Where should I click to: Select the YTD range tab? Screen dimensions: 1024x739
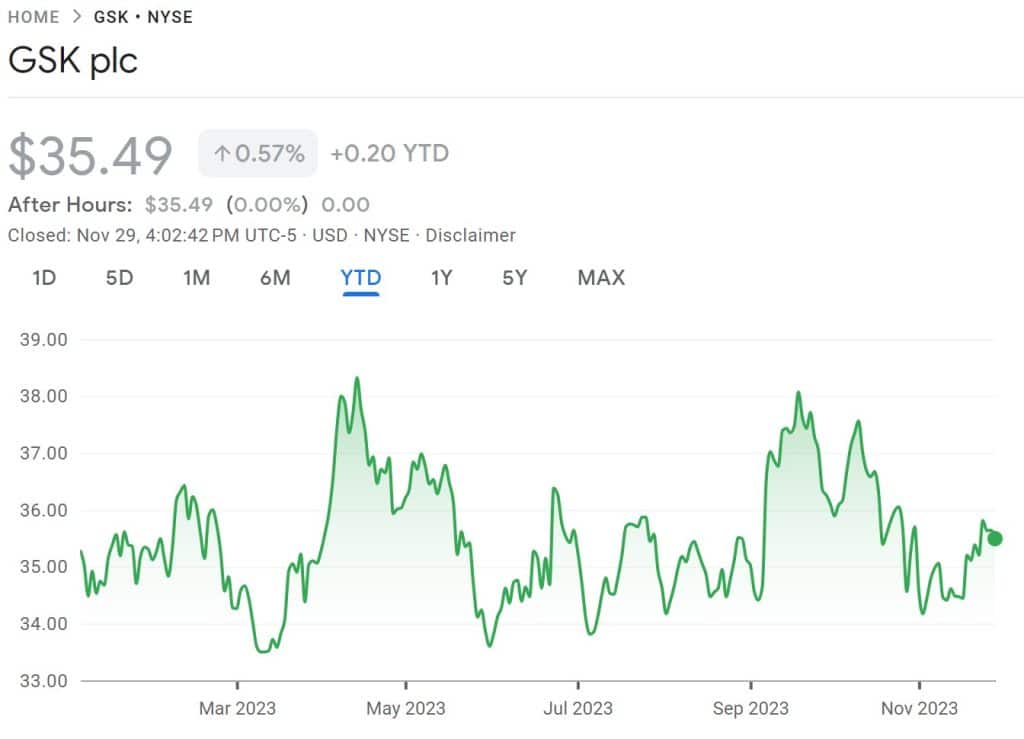360,279
